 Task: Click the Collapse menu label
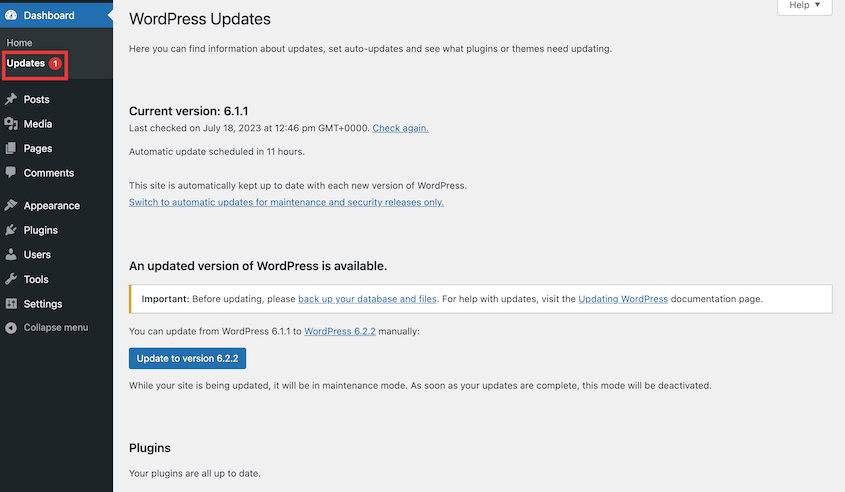coord(56,328)
